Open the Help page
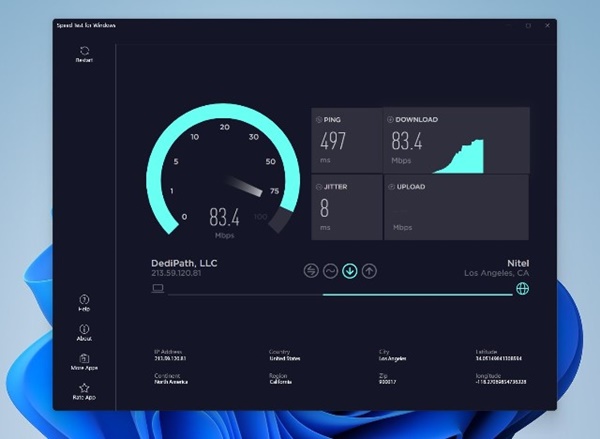Viewport: 600px width, 439px height. (84, 303)
